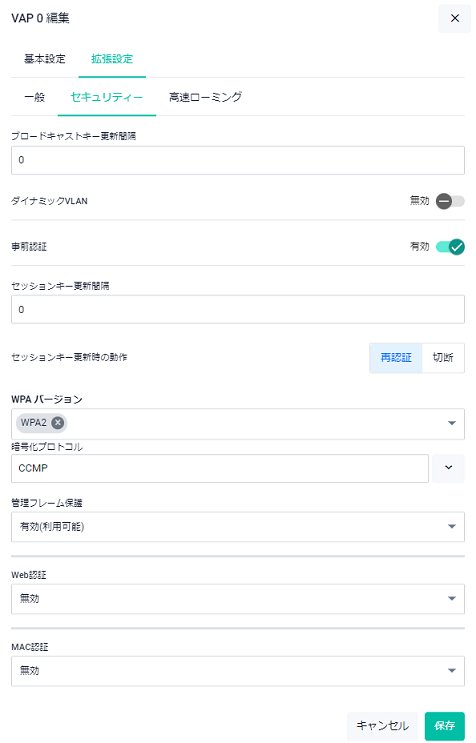This screenshot has width=476, height=743.
Task: Open the 高速ローミング sub-tab
Action: 206,98
